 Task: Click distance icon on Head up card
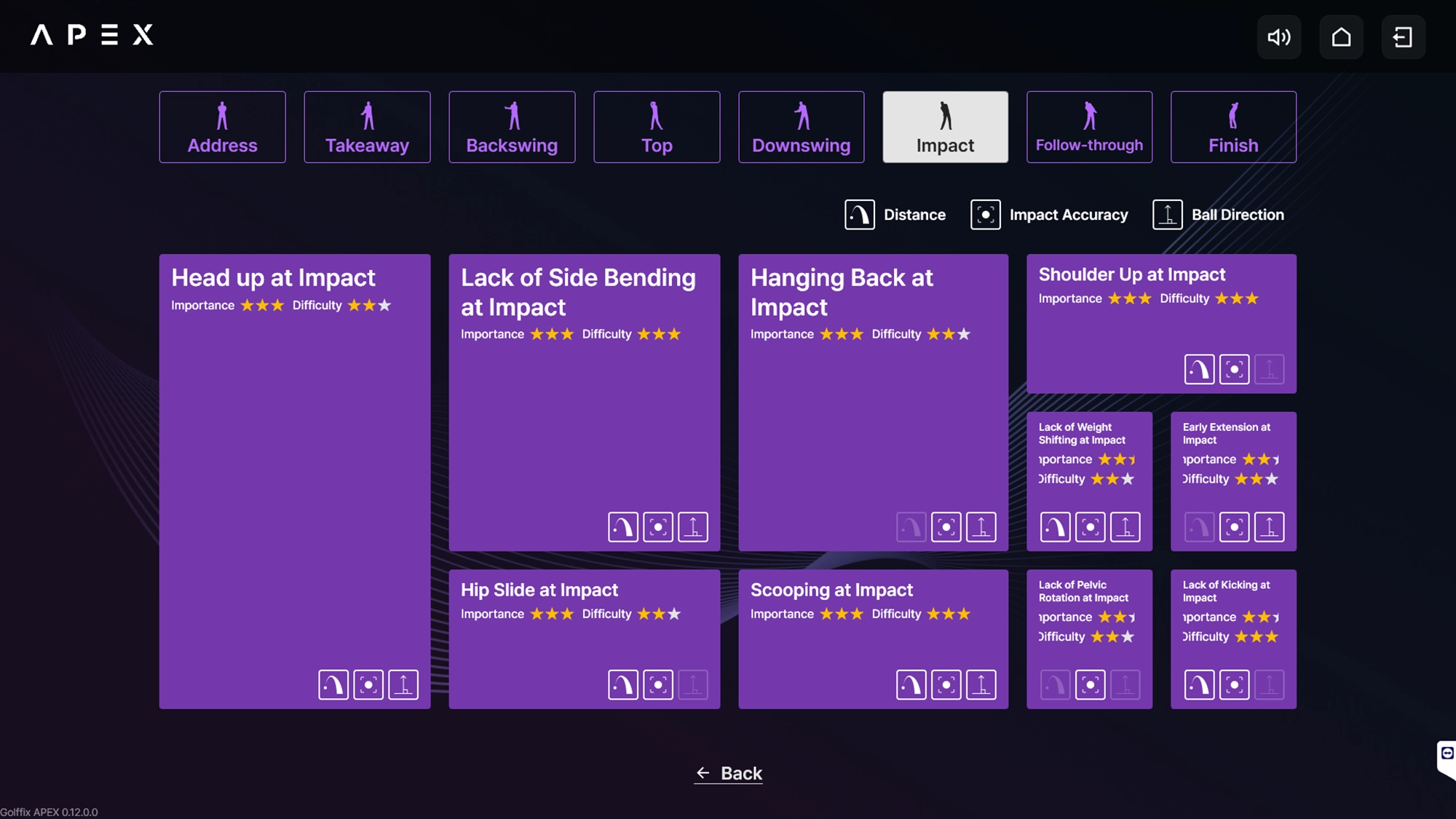333,684
